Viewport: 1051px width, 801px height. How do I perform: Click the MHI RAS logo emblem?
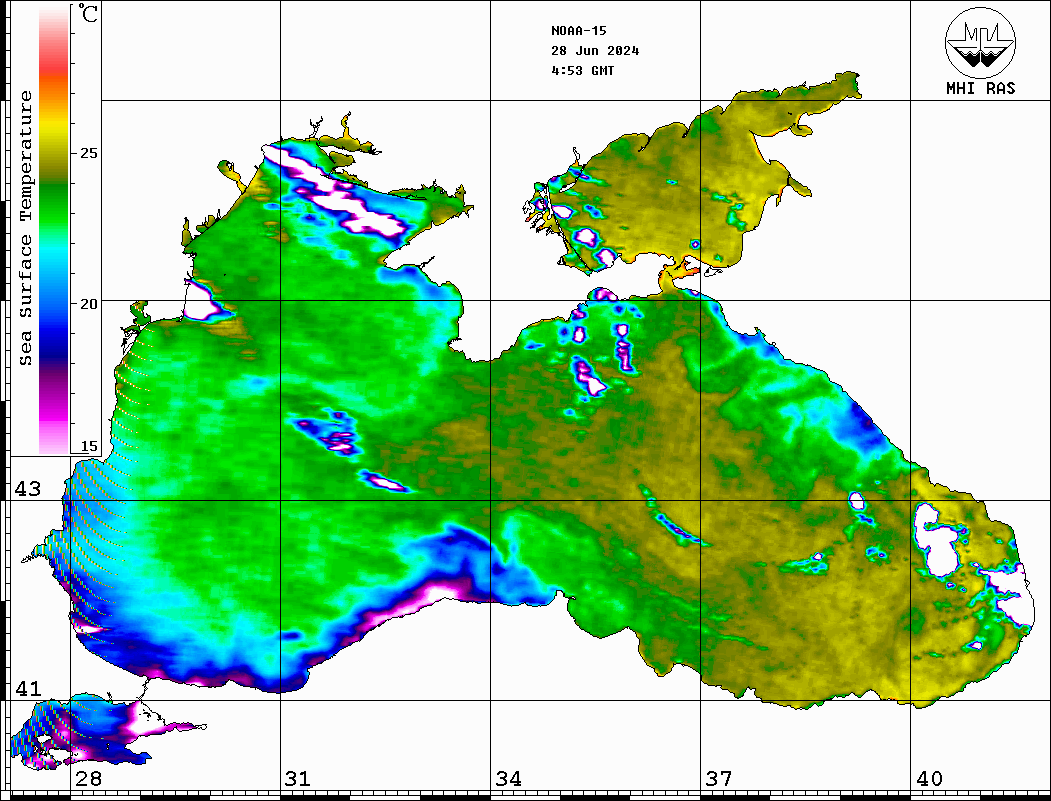(x=980, y=42)
